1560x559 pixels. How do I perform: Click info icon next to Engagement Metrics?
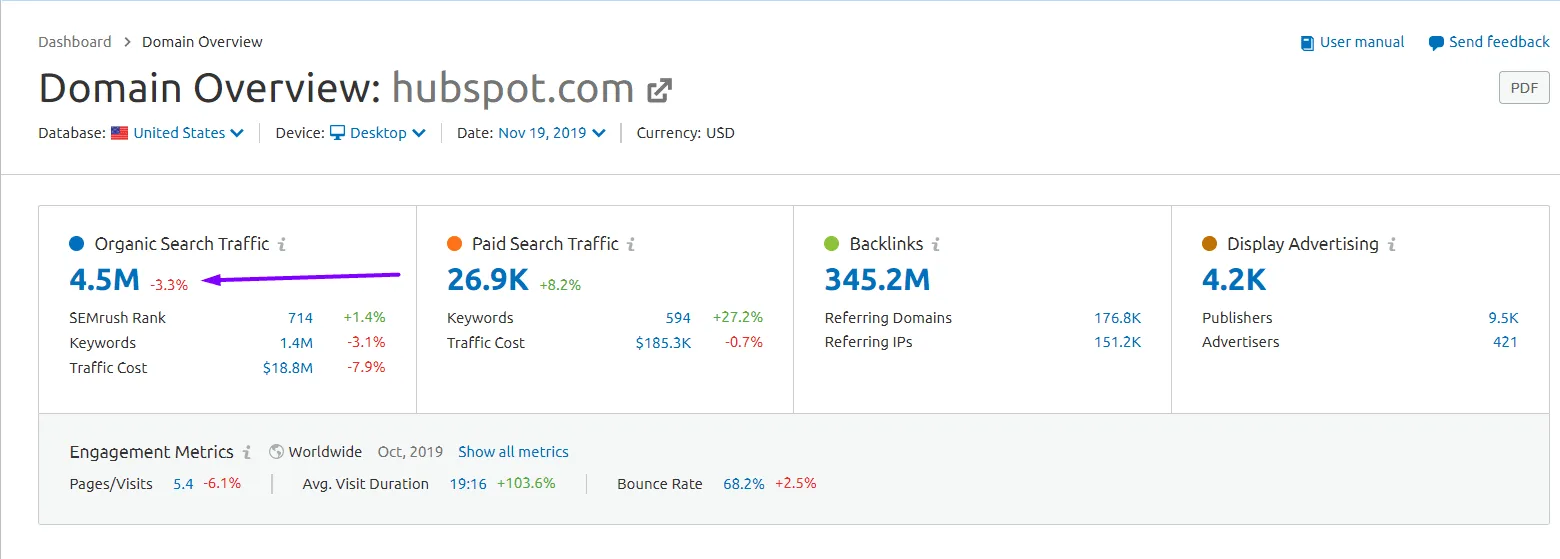pos(247,452)
